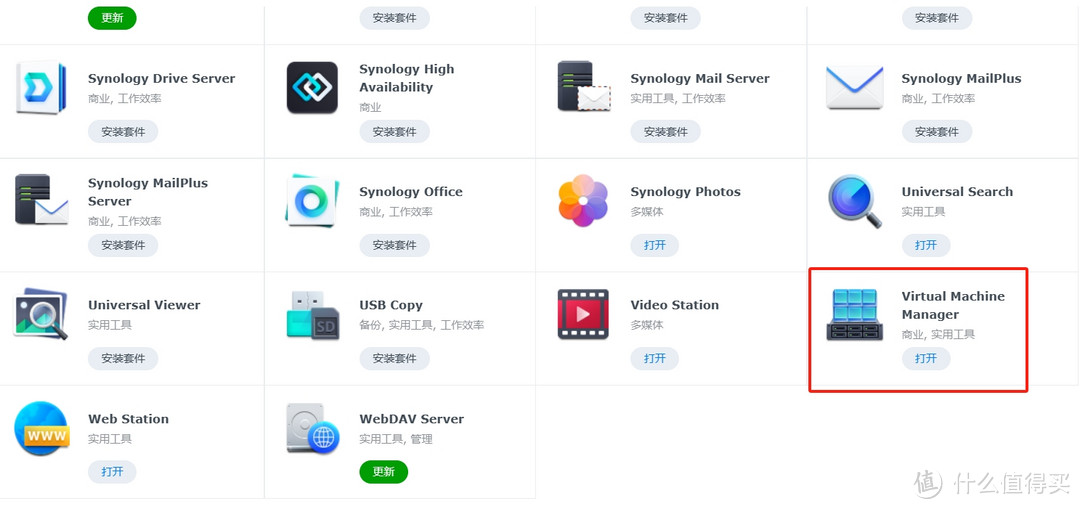Screen dimensions: 1080x509
Task: Open Universal Search with its 打开 button
Action: 926,245
